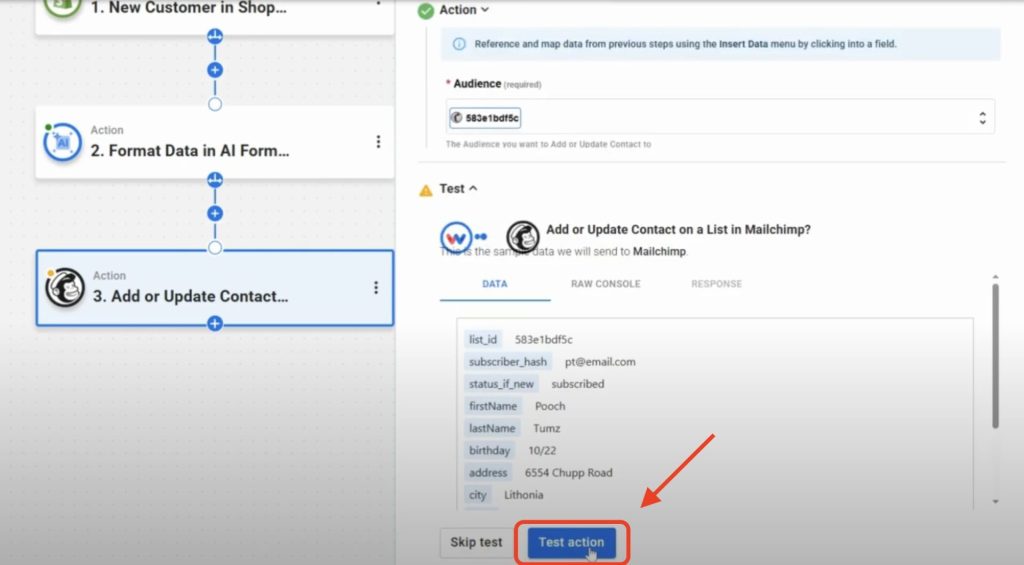Select the 583e1bdf5c audience chip
Image resolution: width=1024 pixels, height=565 pixels.
(x=485, y=118)
